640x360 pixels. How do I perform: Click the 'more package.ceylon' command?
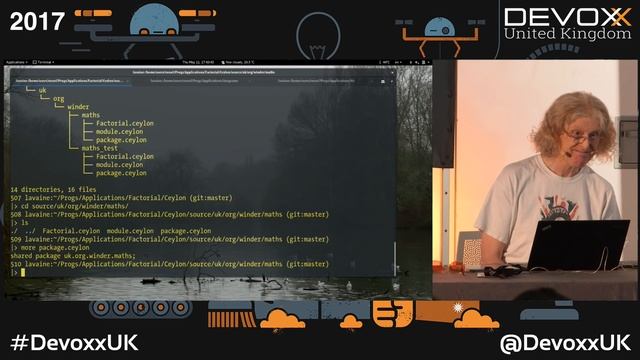click(x=55, y=248)
